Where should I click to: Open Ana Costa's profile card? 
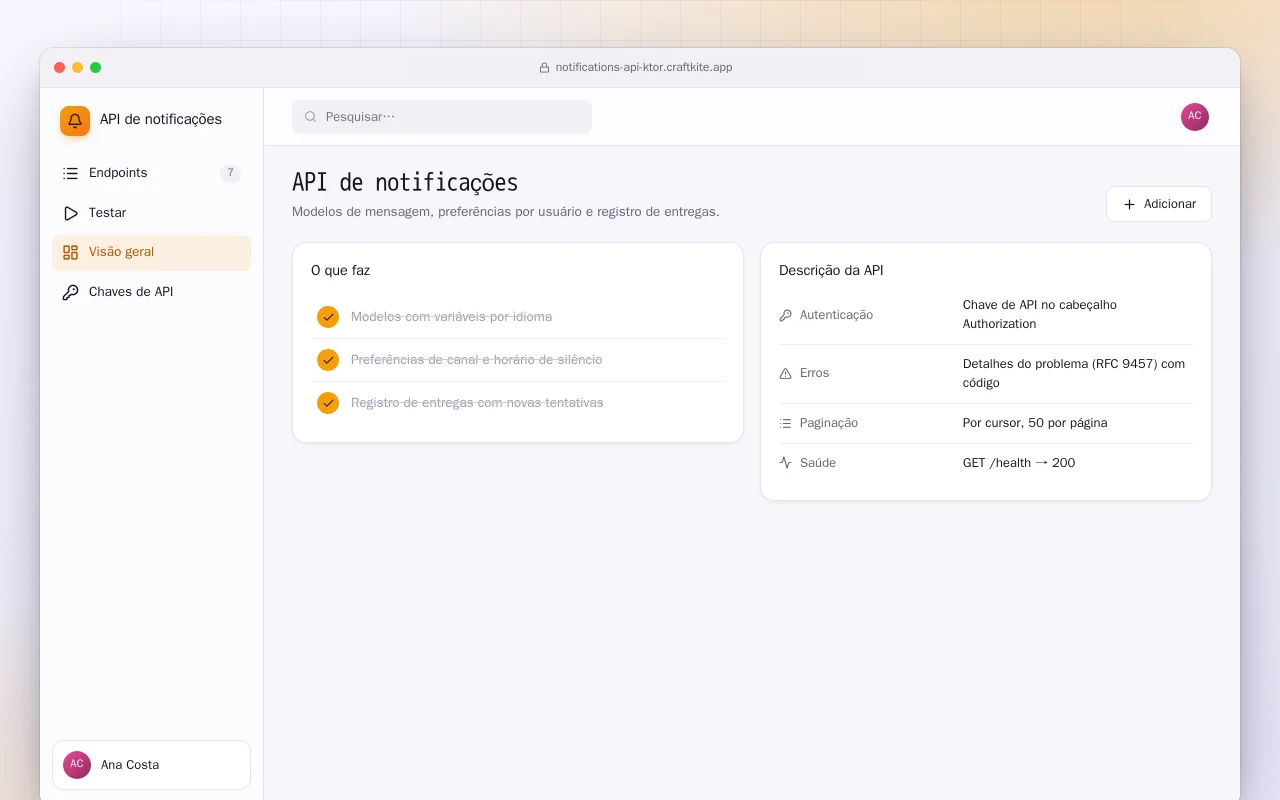[151, 765]
